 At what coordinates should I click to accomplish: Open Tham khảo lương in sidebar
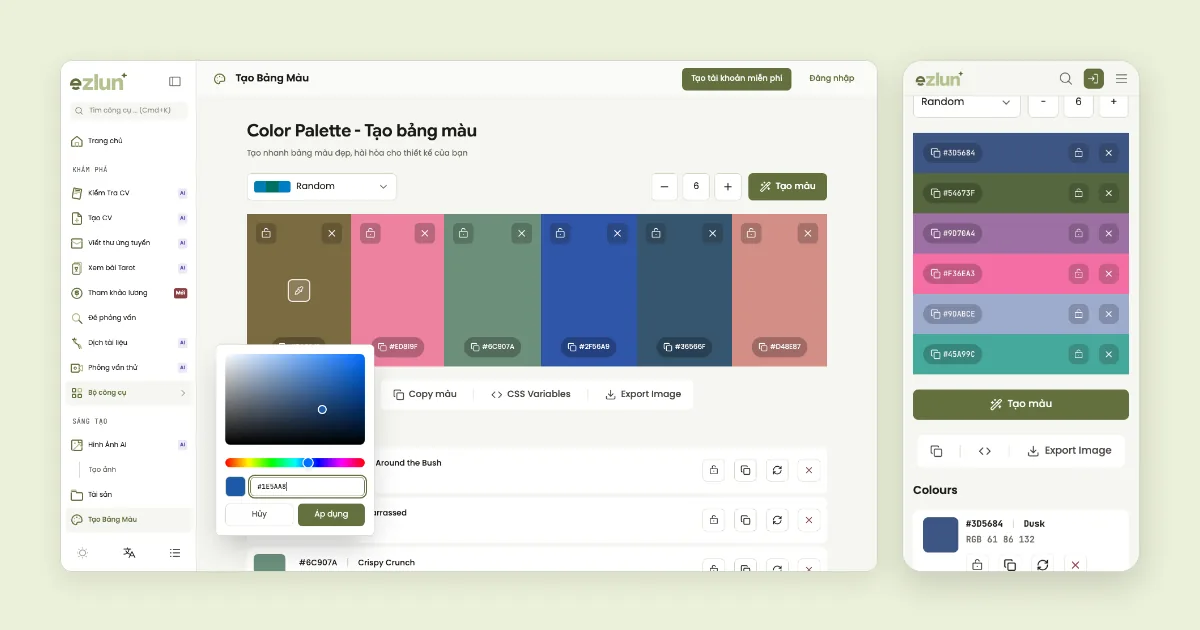127,293
